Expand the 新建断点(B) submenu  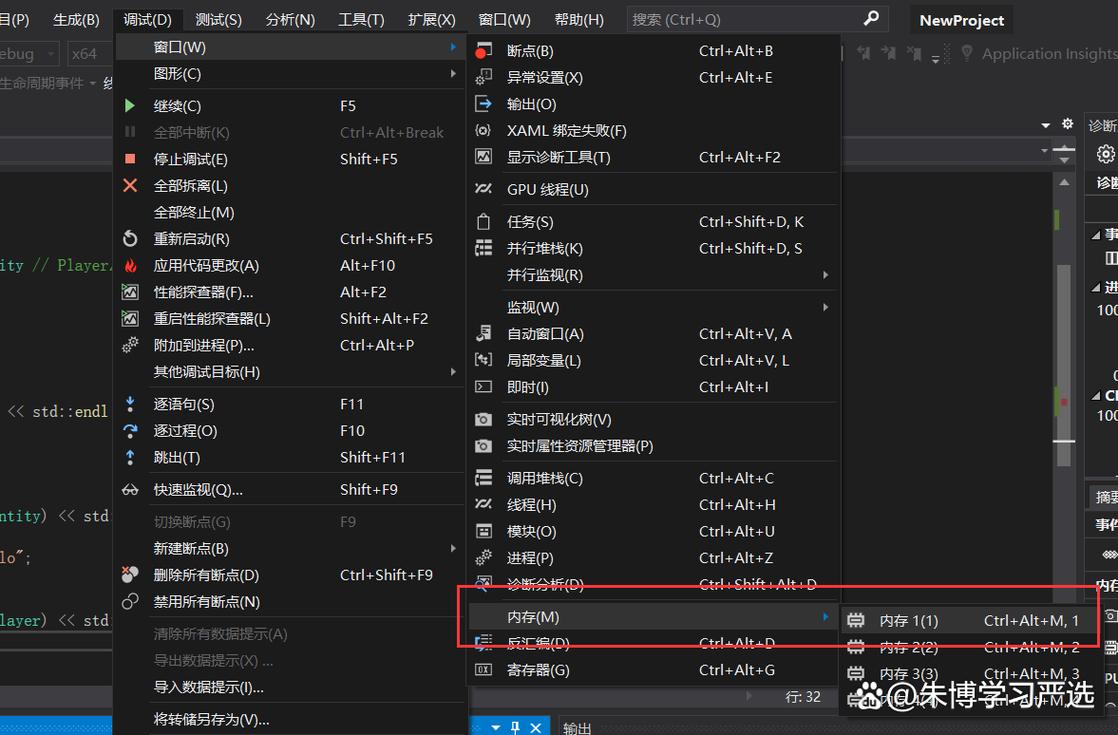pyautogui.click(x=453, y=548)
